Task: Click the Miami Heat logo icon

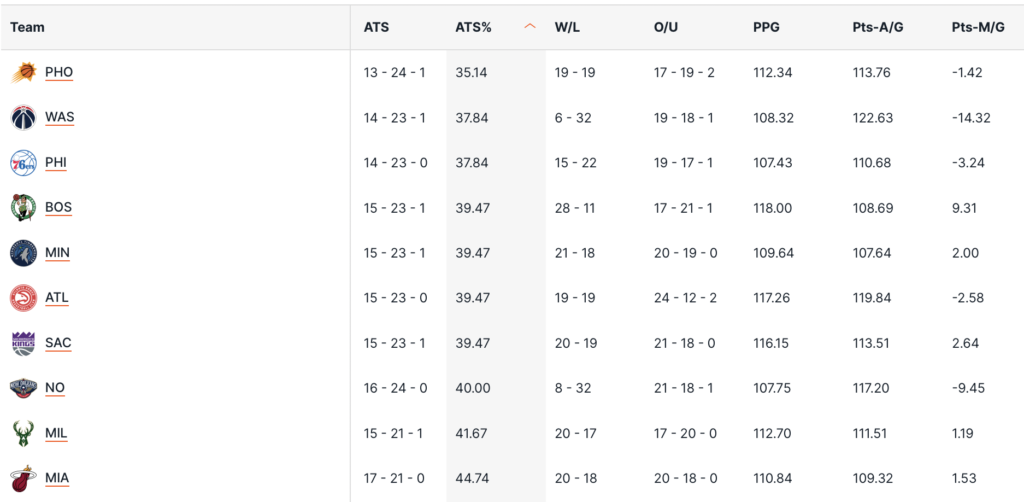Action: [23, 478]
